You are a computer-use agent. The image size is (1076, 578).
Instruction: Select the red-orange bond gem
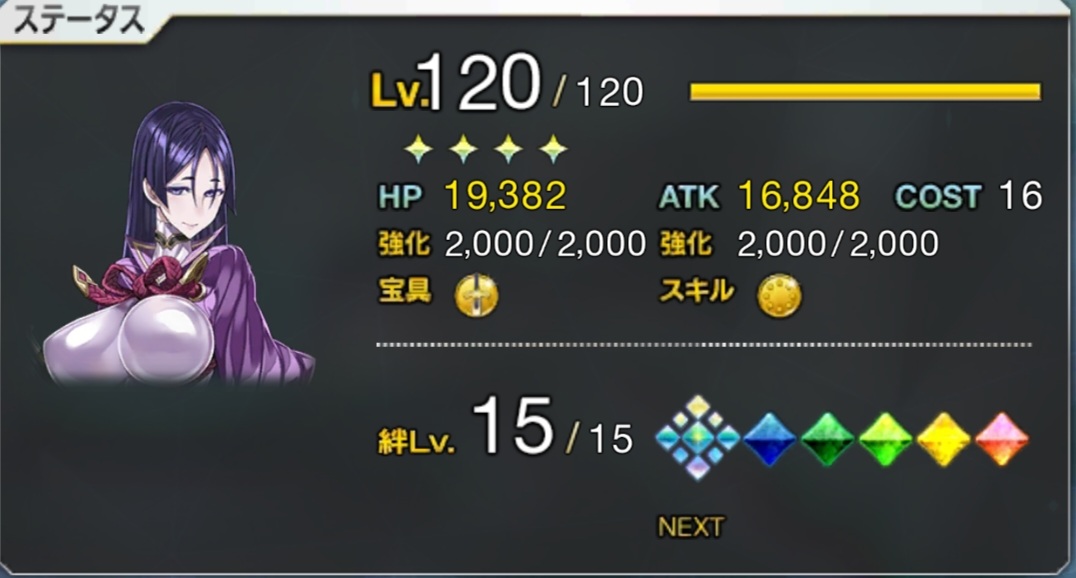click(1001, 439)
